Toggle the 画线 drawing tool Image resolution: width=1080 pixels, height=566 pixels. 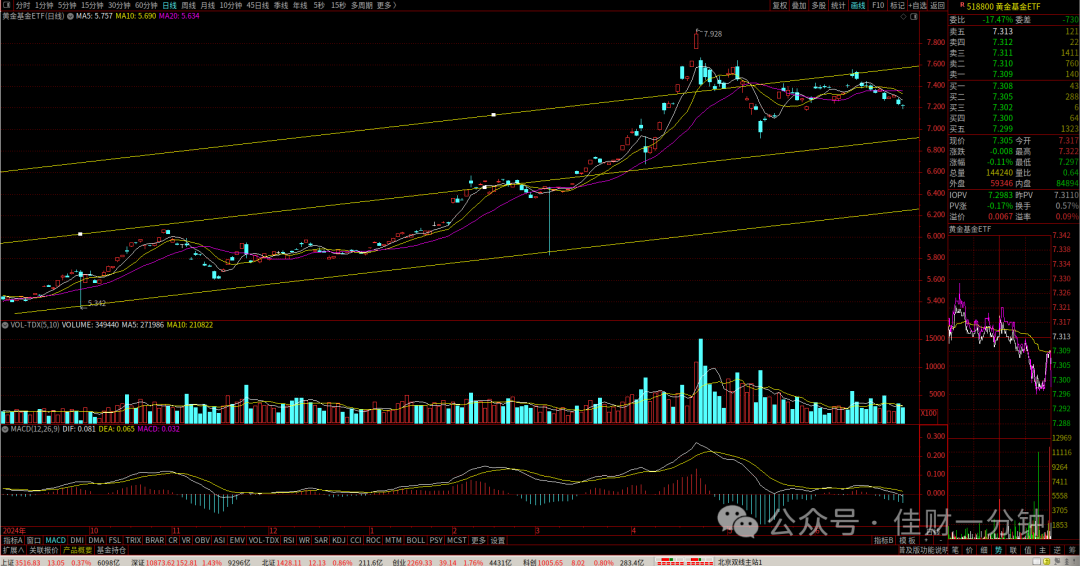pyautogui.click(x=858, y=6)
